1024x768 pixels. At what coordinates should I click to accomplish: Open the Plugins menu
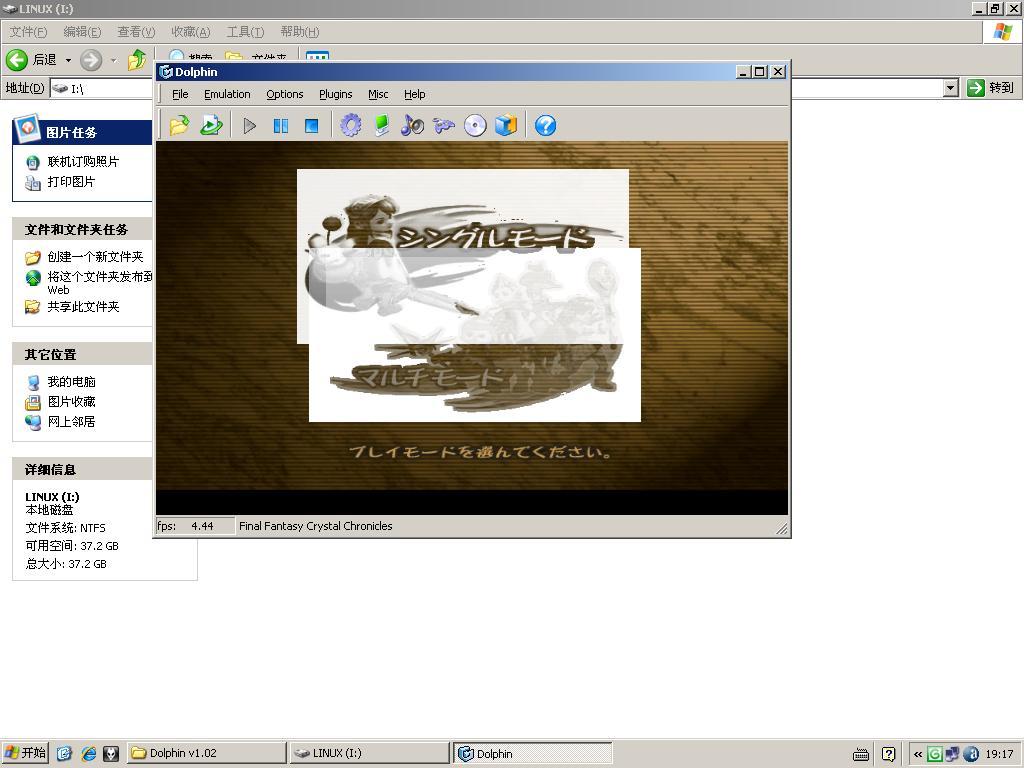tap(336, 94)
